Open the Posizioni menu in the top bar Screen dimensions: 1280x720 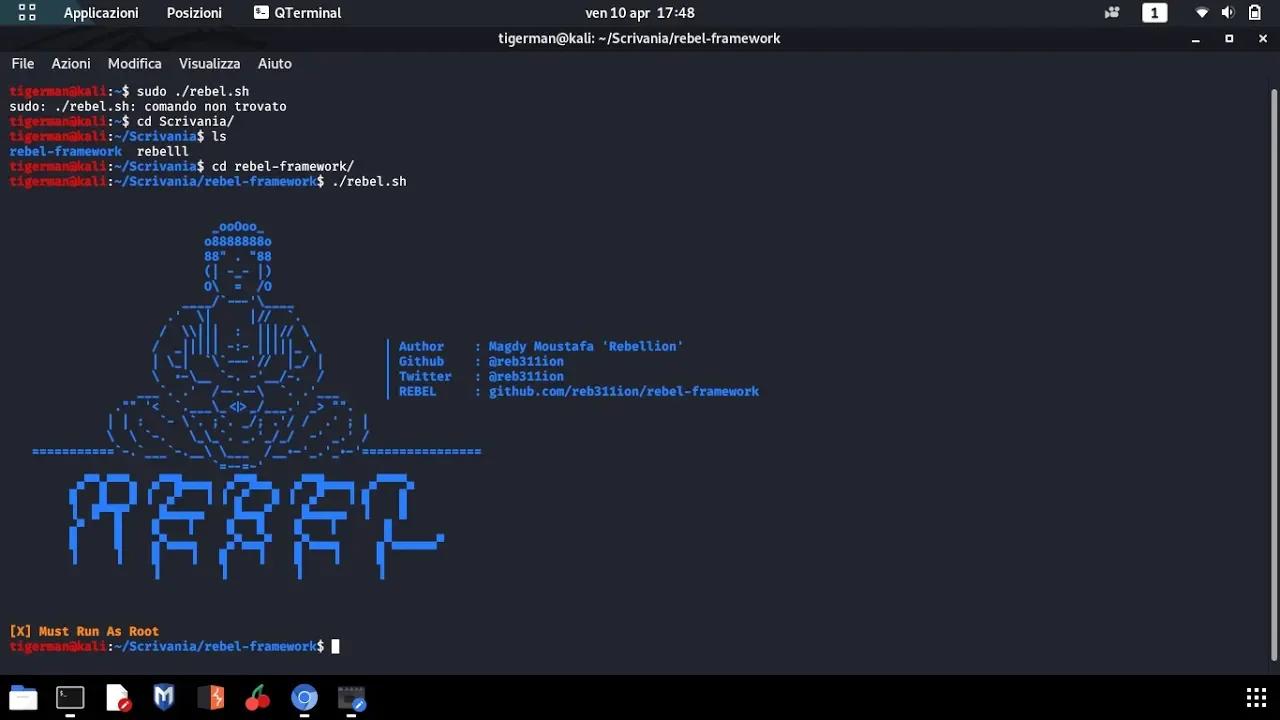click(x=193, y=13)
